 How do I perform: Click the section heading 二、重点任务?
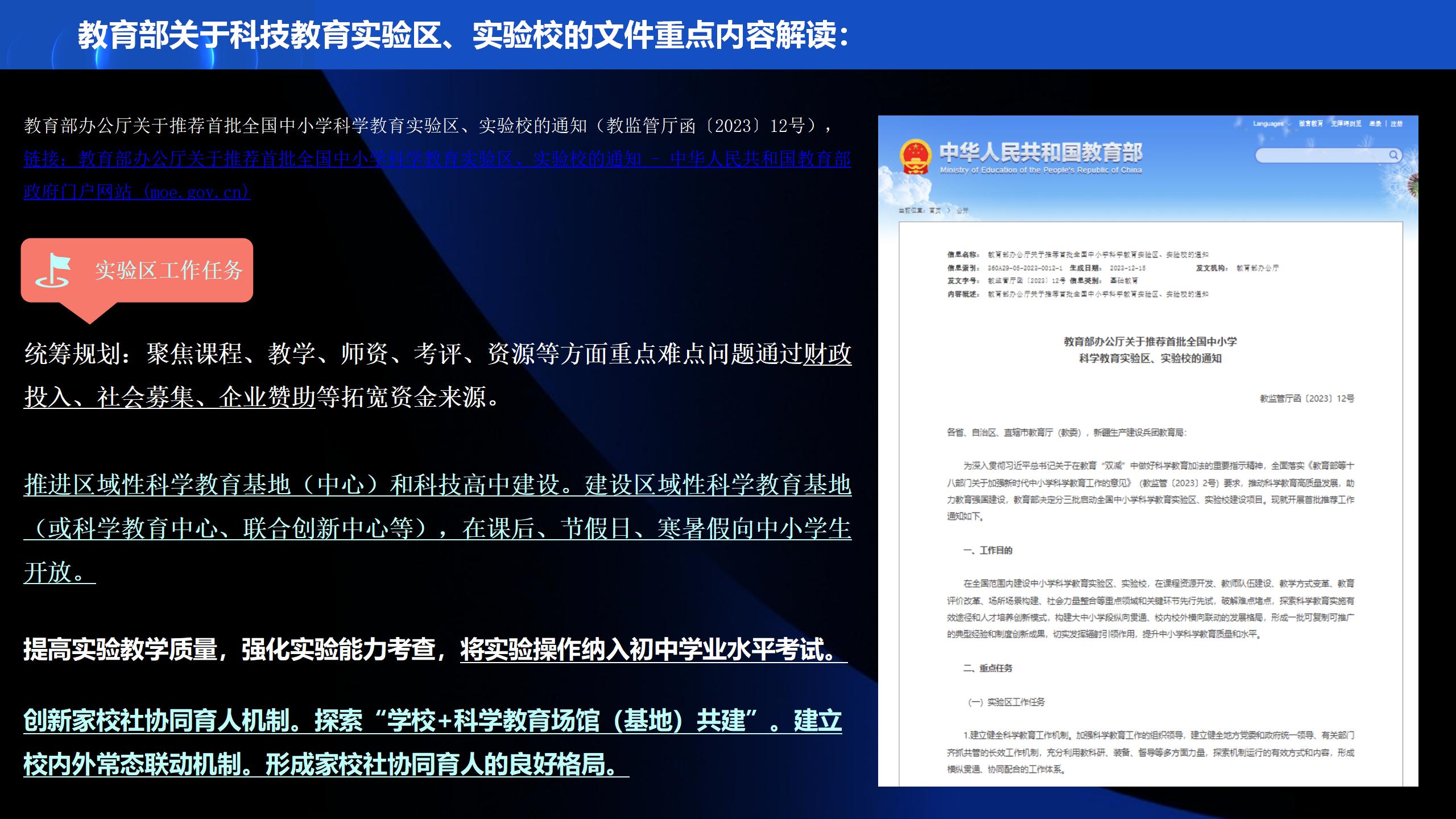tap(987, 668)
